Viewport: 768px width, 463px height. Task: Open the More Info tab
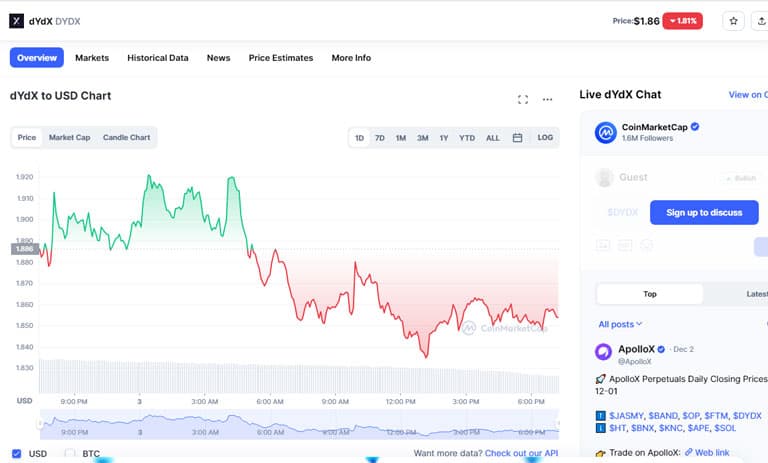[351, 58]
